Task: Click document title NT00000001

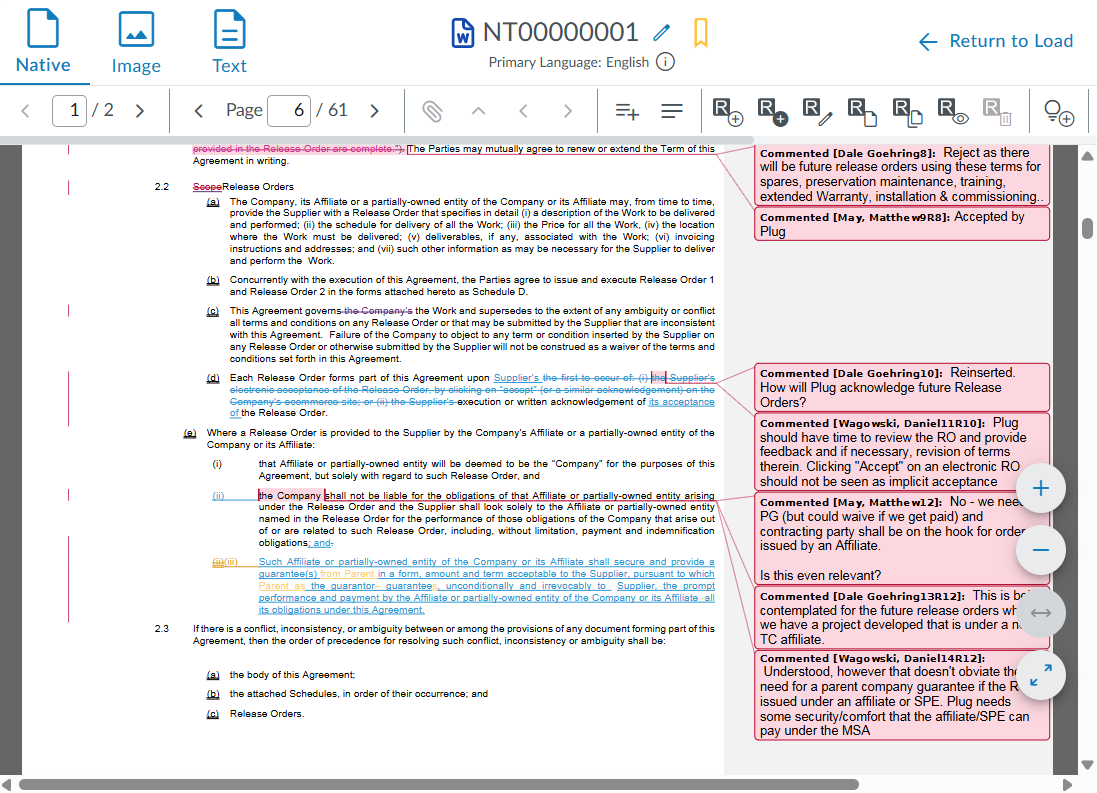Action: pyautogui.click(x=560, y=32)
